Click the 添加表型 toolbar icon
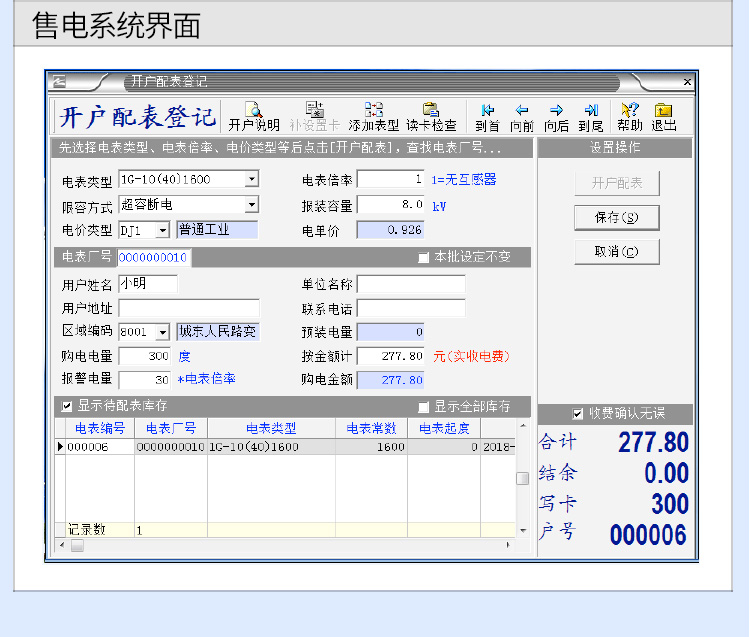750x637 pixels. coord(373,116)
